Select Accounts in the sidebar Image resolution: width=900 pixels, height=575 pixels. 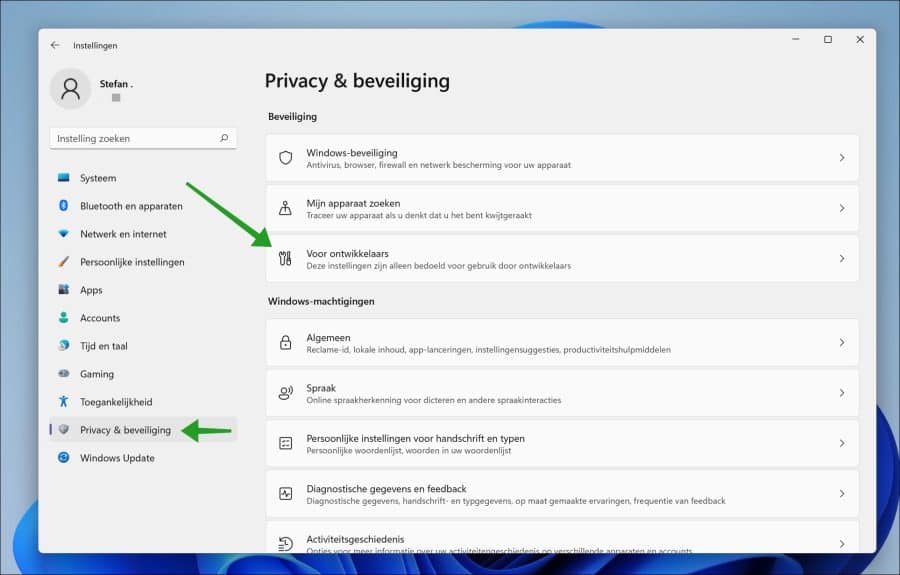click(x=143, y=317)
